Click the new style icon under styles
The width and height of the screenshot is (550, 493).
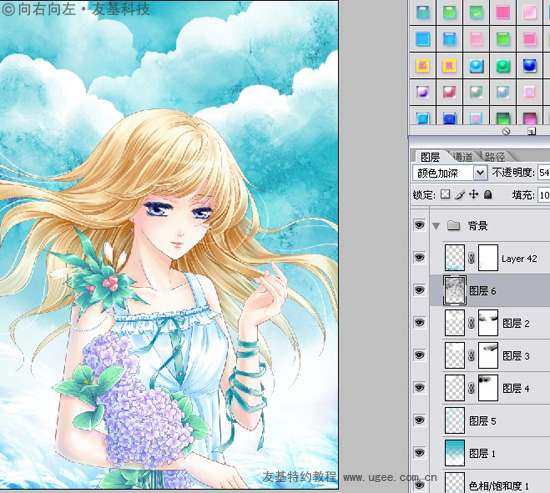[x=531, y=131]
